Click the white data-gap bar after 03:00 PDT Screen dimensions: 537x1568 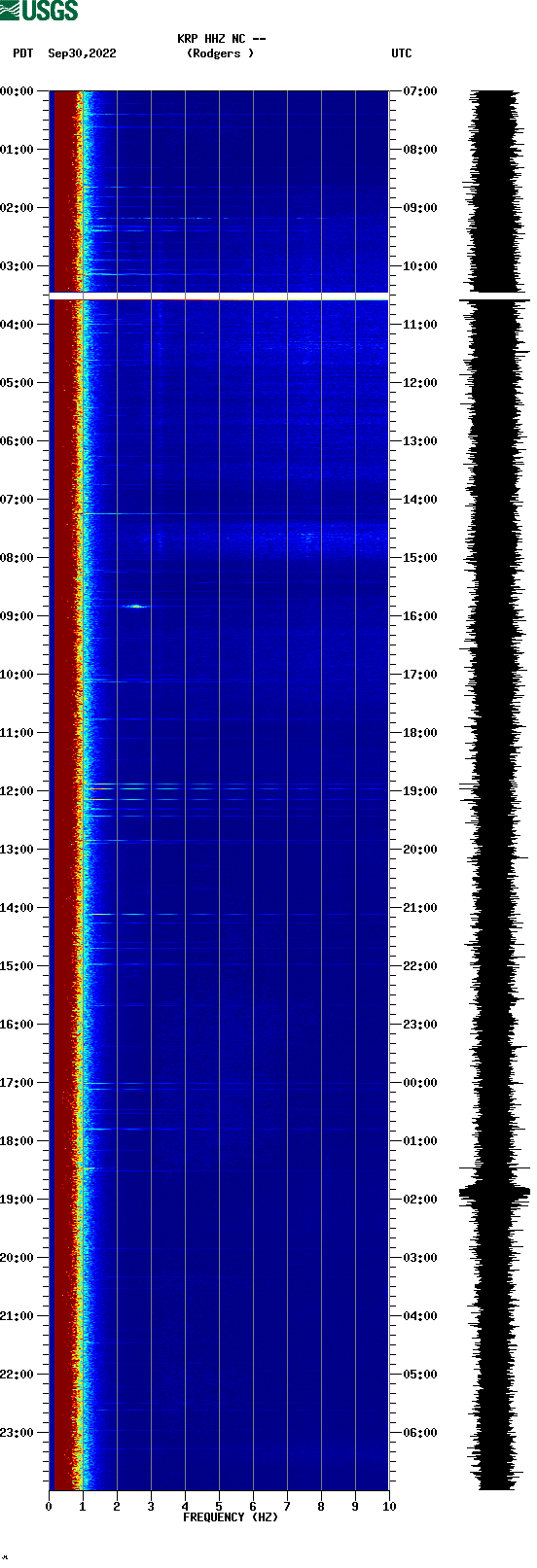[219, 296]
